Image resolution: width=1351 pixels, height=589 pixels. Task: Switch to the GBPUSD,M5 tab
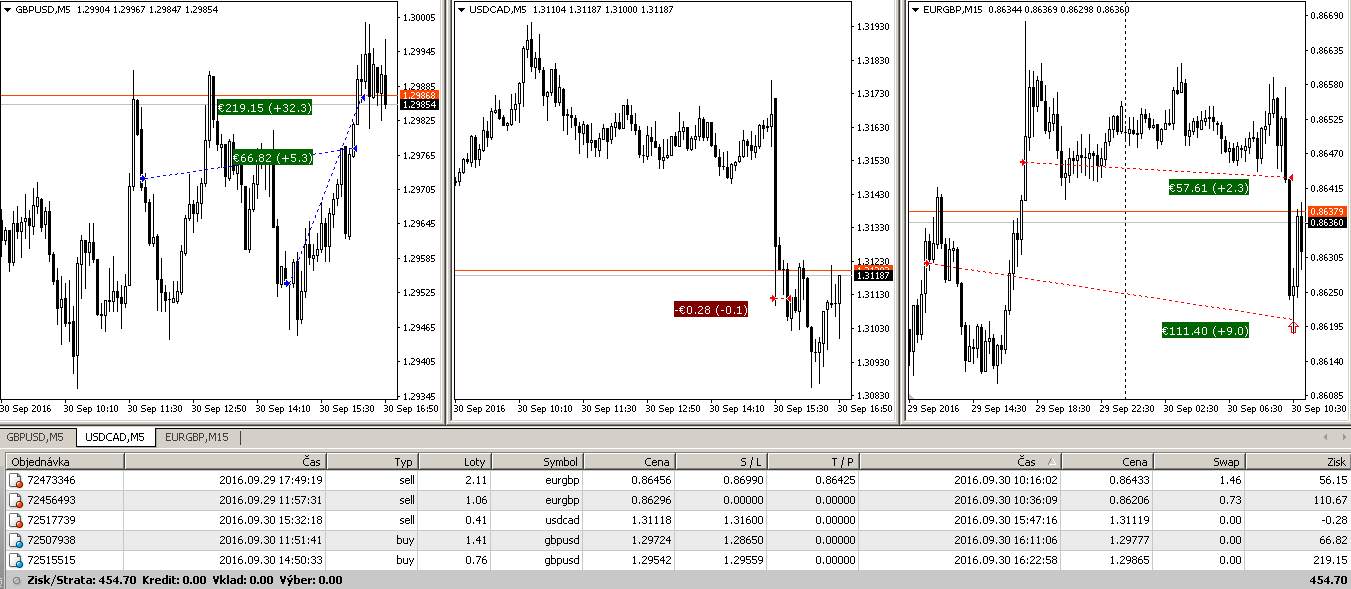[36, 437]
